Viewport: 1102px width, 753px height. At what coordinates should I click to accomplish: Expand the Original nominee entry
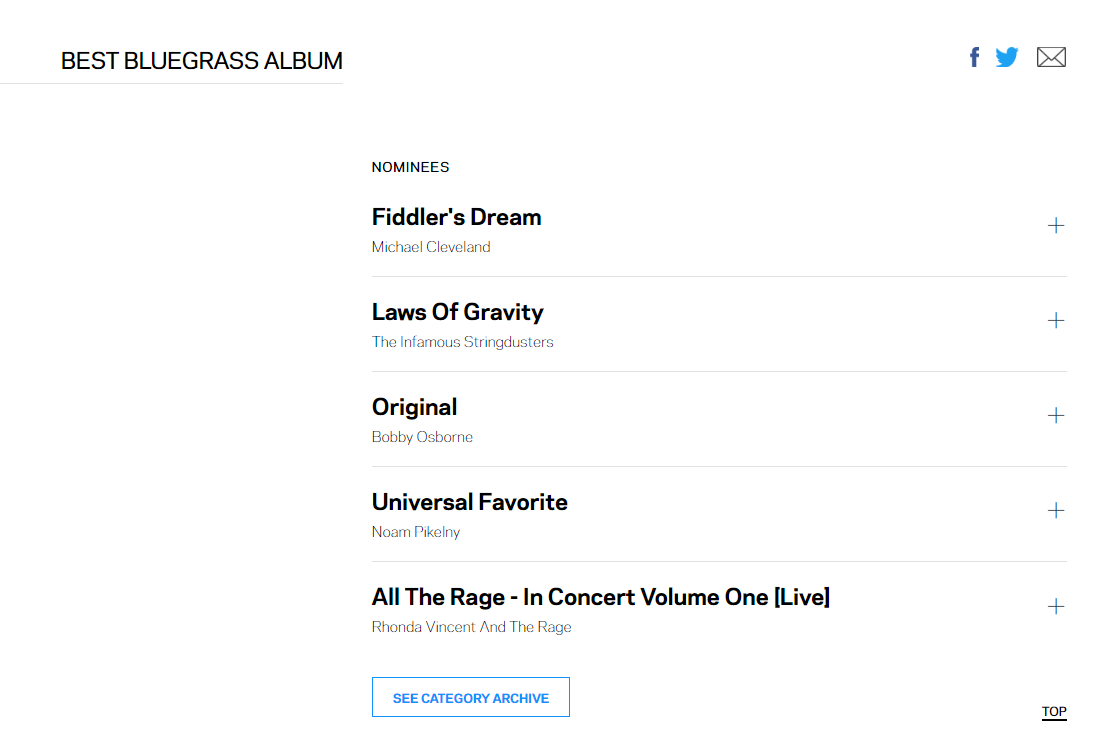(1055, 416)
